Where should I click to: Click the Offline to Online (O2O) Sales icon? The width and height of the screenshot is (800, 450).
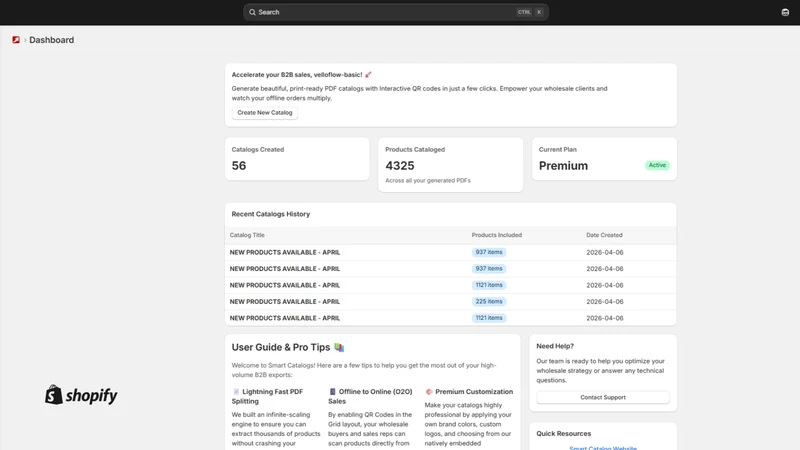(x=332, y=392)
